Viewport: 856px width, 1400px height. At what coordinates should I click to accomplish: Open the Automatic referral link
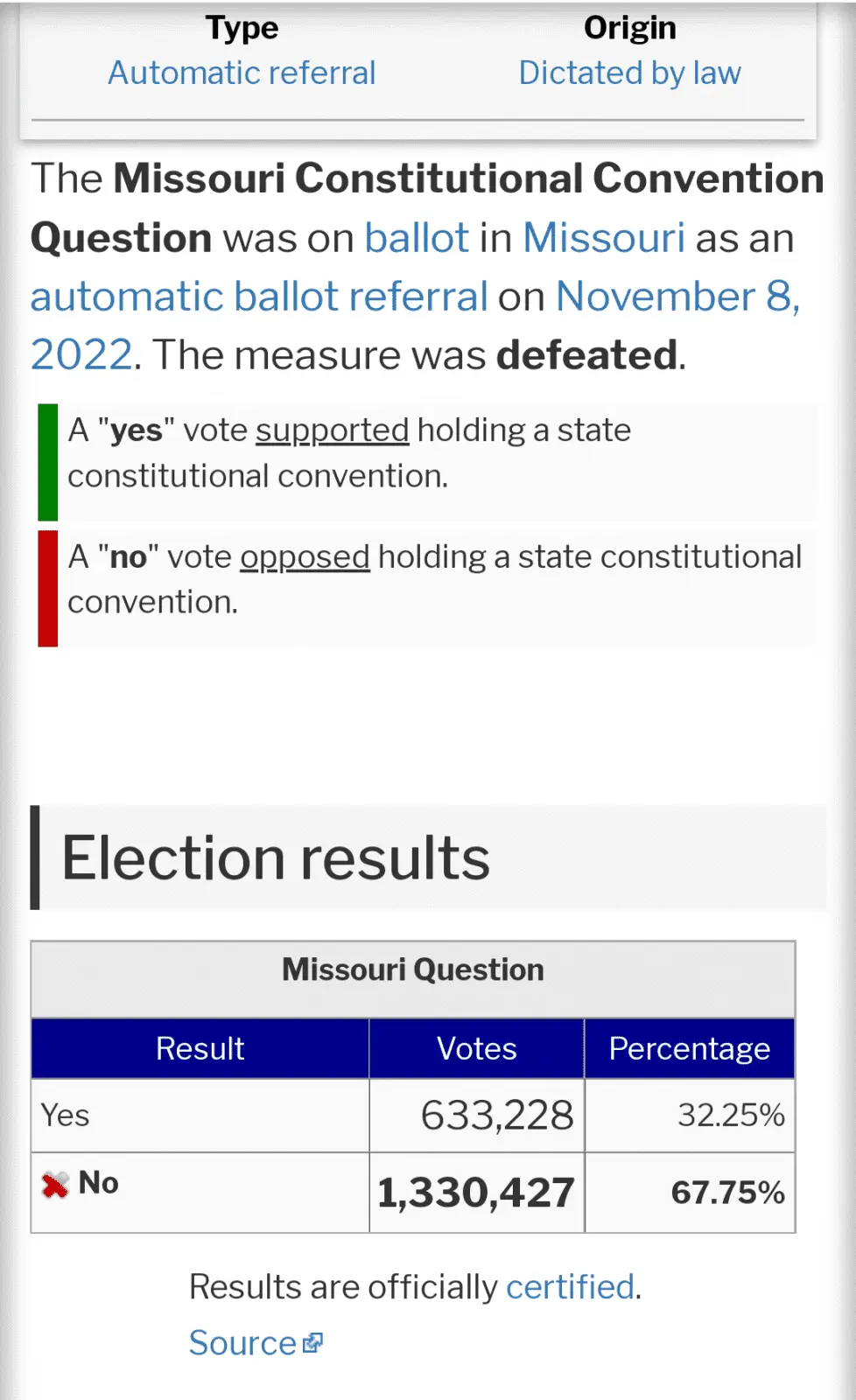pos(242,73)
